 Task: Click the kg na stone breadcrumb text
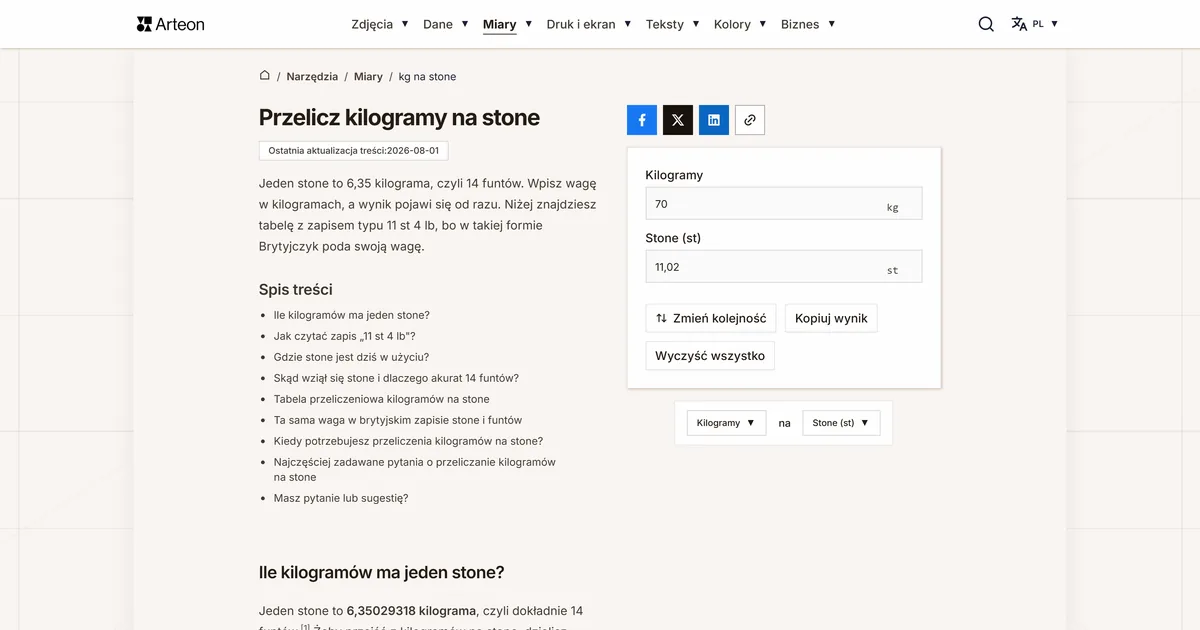point(427,77)
